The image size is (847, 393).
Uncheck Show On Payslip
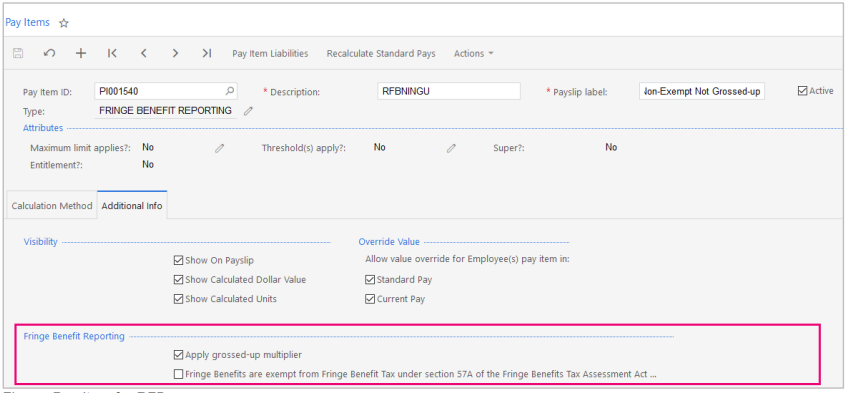pyautogui.click(x=178, y=260)
